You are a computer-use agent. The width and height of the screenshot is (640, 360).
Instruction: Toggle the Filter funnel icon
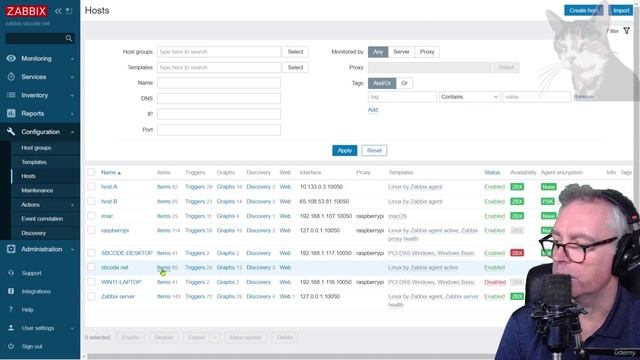[x=627, y=31]
